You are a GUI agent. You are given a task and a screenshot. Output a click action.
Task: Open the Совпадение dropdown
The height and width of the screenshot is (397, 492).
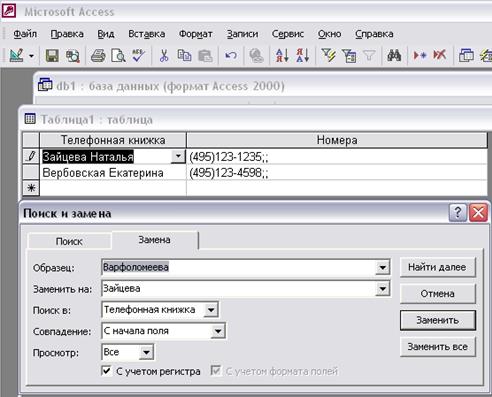point(218,331)
